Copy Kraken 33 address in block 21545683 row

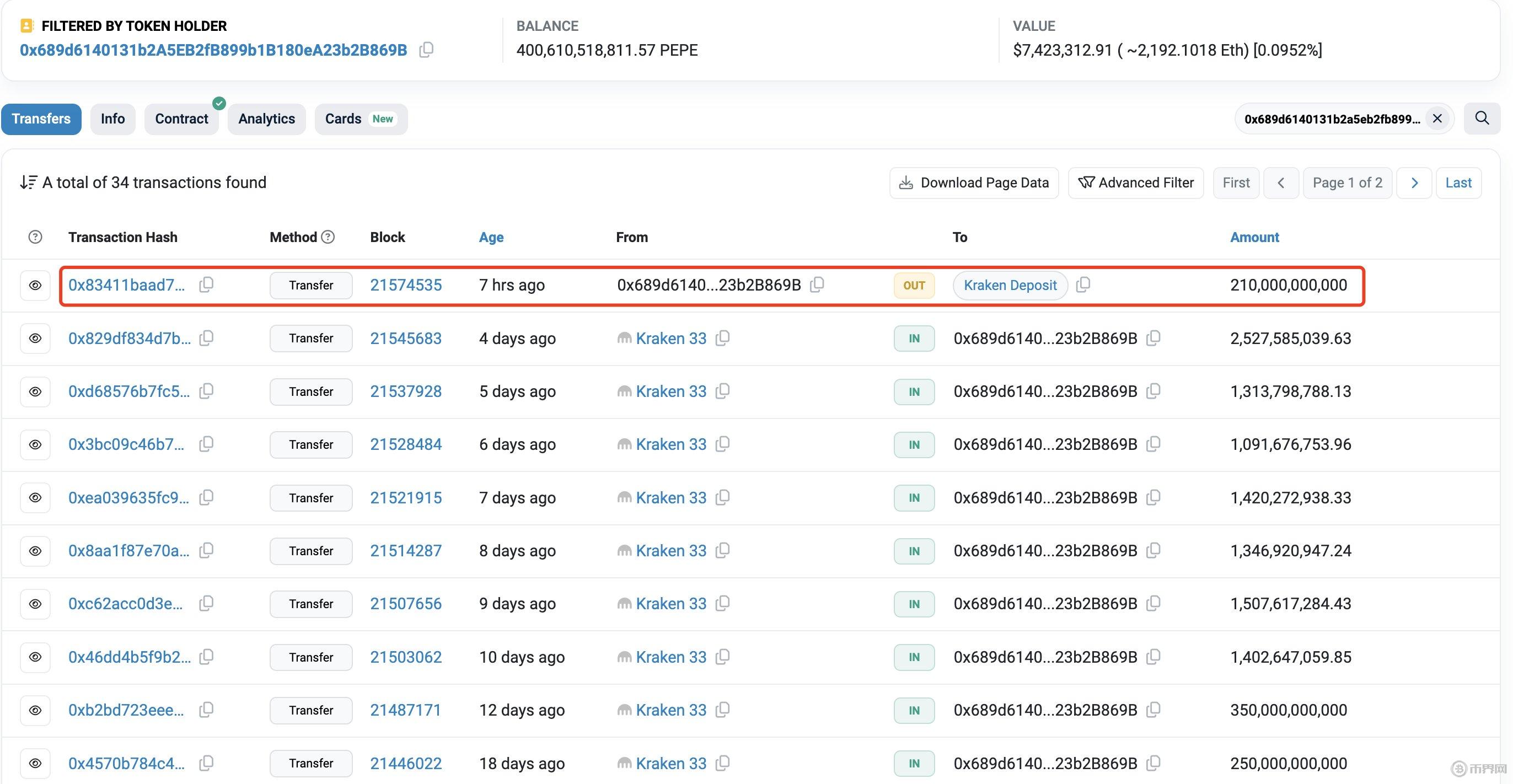(723, 339)
